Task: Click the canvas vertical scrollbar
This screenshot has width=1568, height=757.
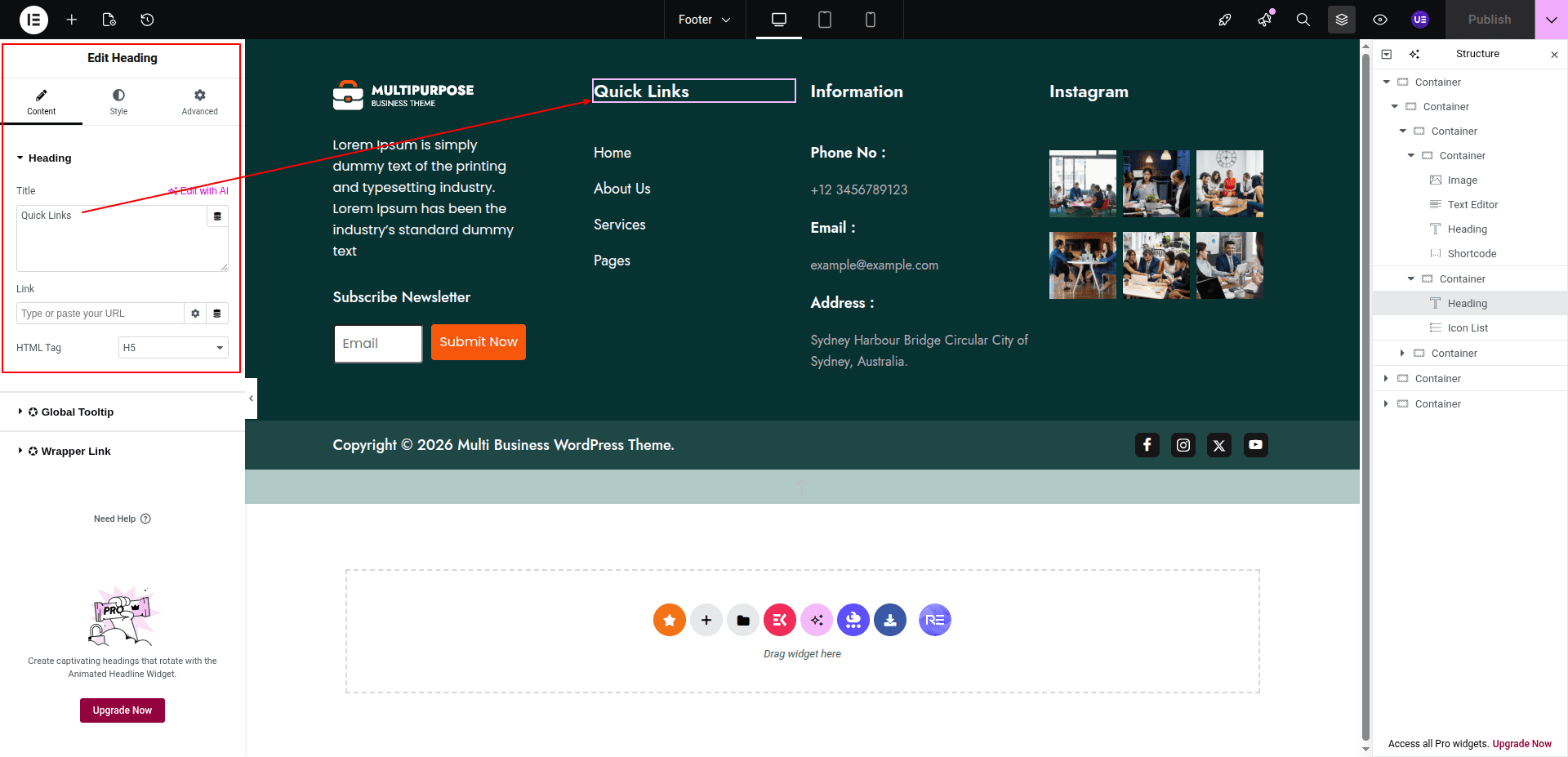Action: (1366, 398)
